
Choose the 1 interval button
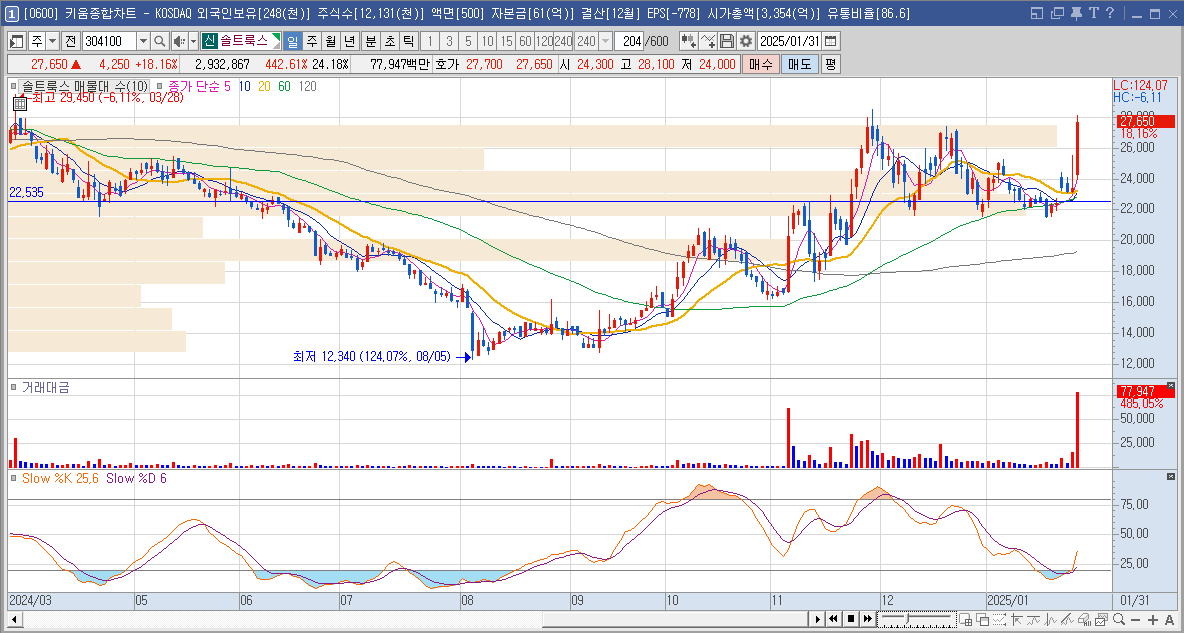pyautogui.click(x=429, y=41)
